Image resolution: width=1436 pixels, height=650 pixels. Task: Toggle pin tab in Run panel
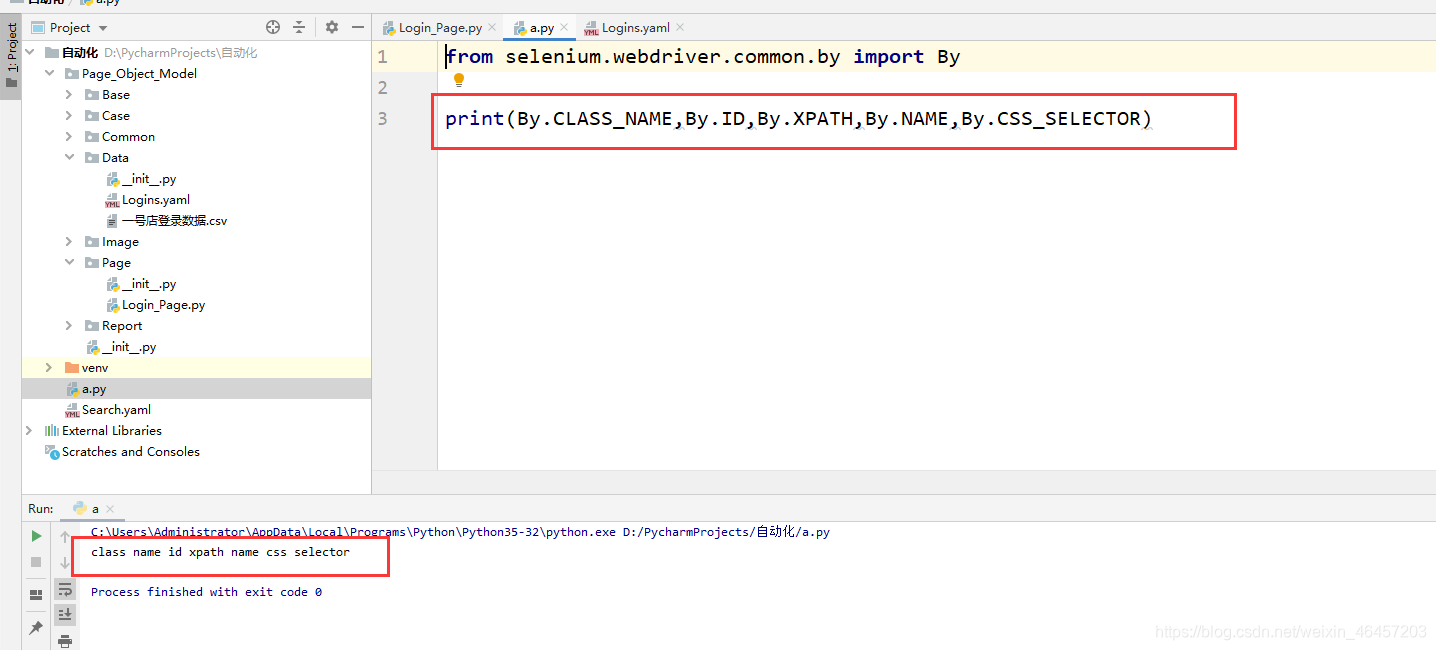36,627
